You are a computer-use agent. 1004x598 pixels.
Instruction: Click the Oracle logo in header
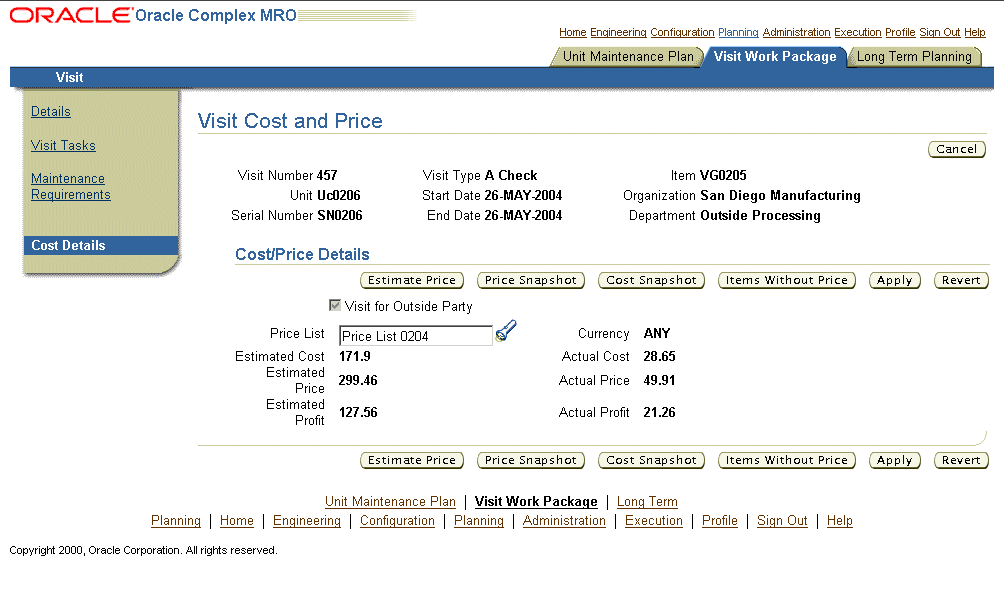point(70,15)
